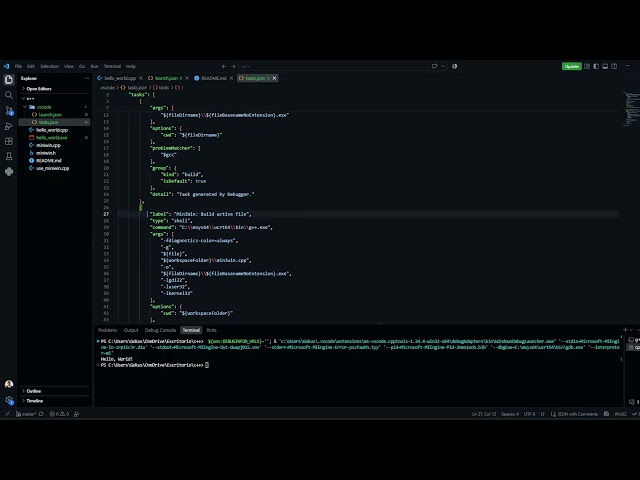
Task: Open the Customize Layout icon
Action: click(587, 66)
